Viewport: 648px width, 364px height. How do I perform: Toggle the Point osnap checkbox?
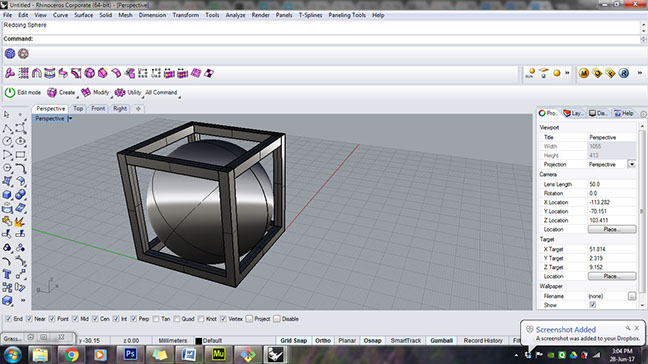coord(52,319)
